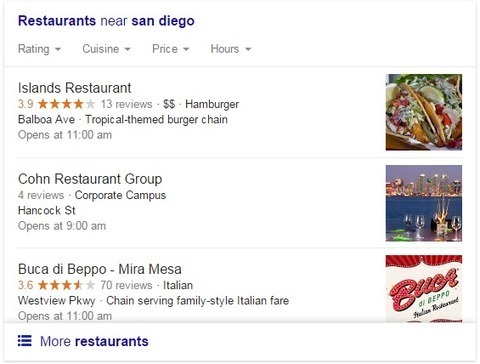480x364 pixels.
Task: Click the Restaurants near san diego heading
Action: 106,21
